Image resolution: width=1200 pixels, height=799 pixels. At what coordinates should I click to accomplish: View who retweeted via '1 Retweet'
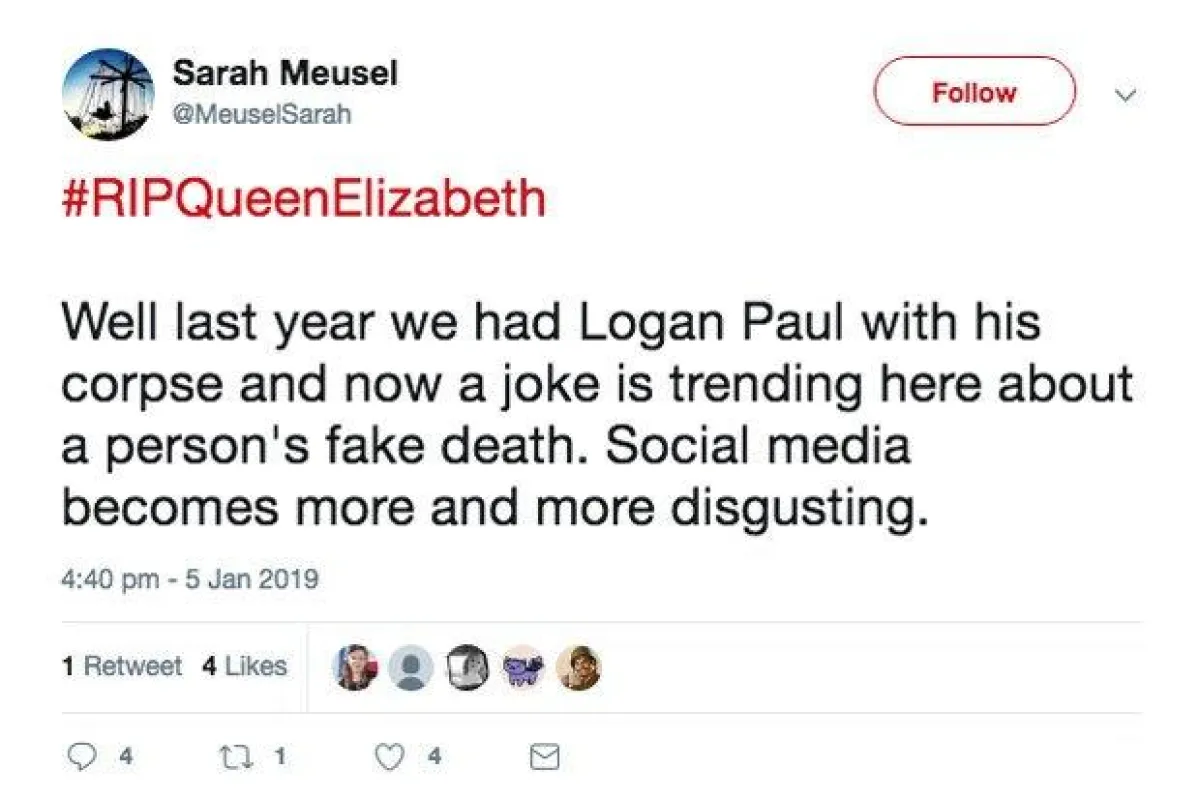(x=122, y=666)
